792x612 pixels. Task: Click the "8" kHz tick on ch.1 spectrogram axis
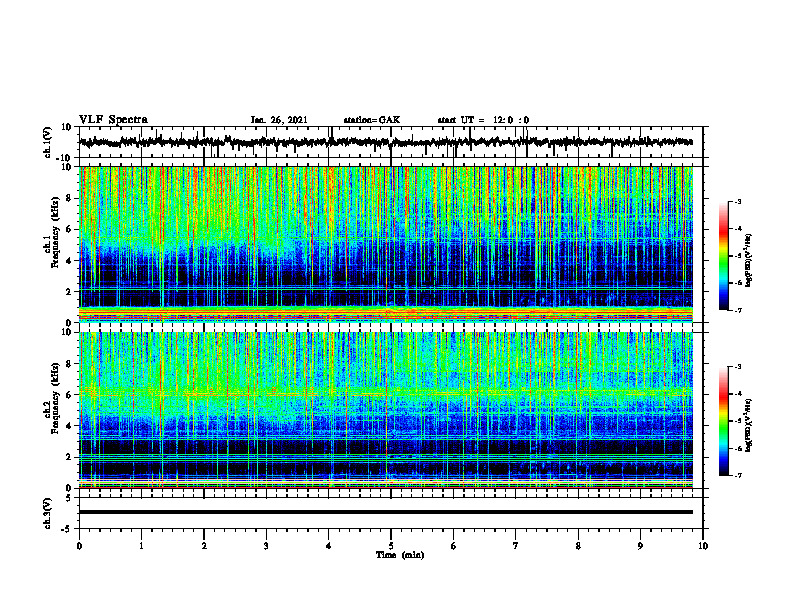pos(70,198)
